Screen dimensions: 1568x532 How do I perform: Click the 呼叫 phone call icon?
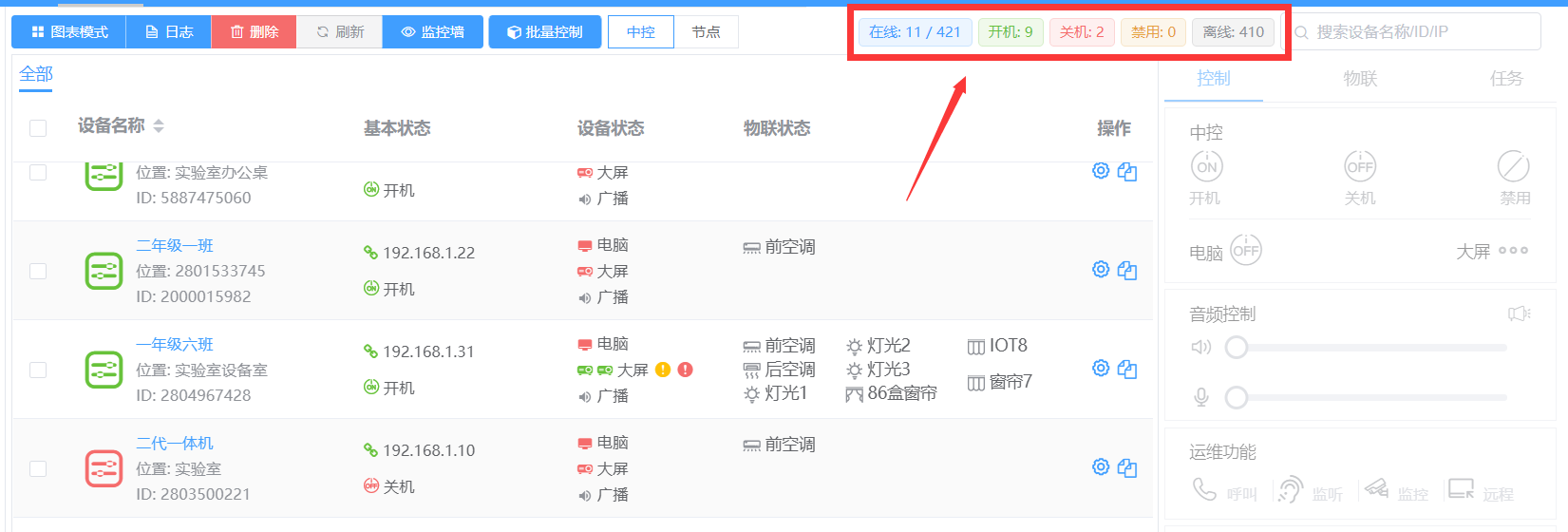coord(1204,490)
